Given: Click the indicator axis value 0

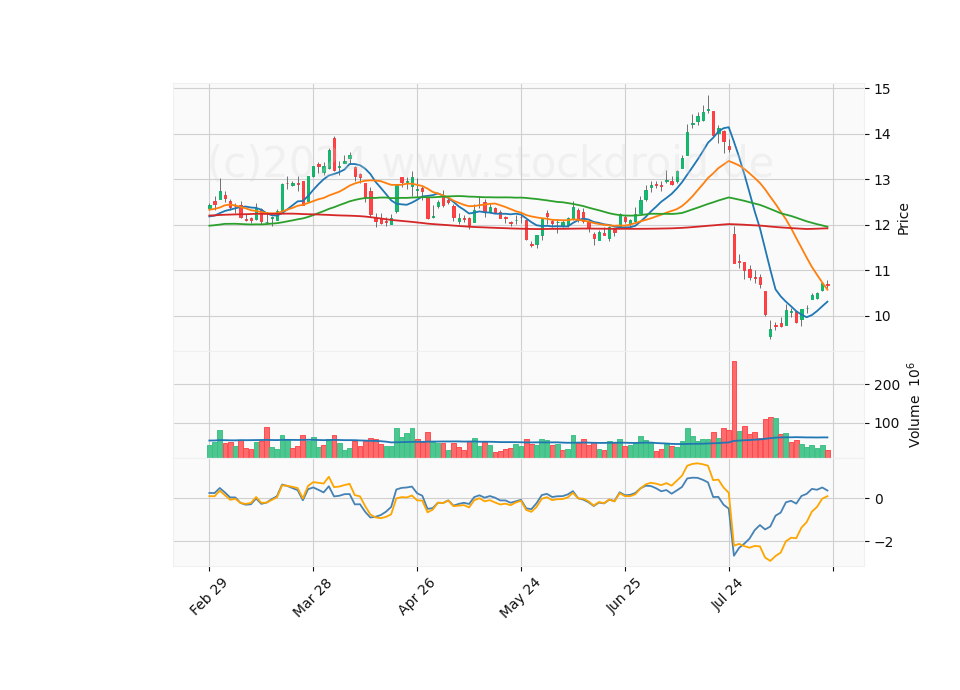Looking at the screenshot, I should [x=879, y=499].
